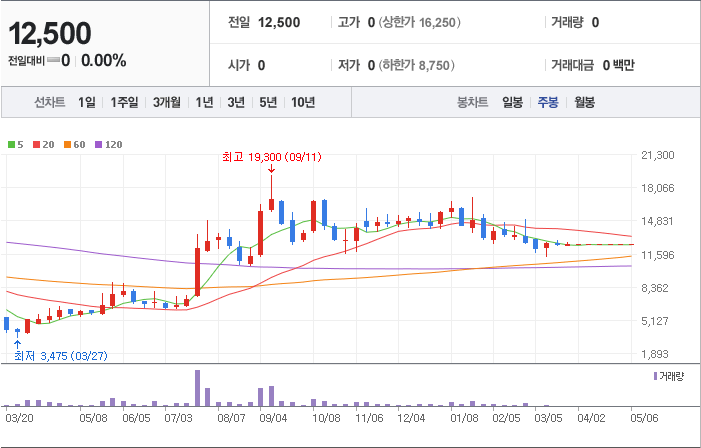This screenshot has width=701, height=448.
Task: Click the red 20-period moving average swatch
Action: [x=37, y=144]
